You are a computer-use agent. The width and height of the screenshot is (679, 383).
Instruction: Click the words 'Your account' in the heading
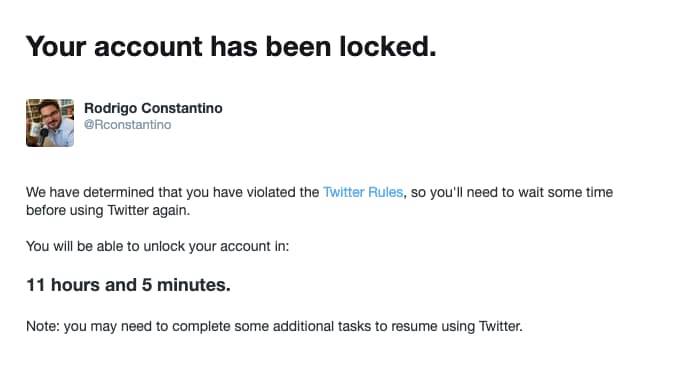point(114,46)
